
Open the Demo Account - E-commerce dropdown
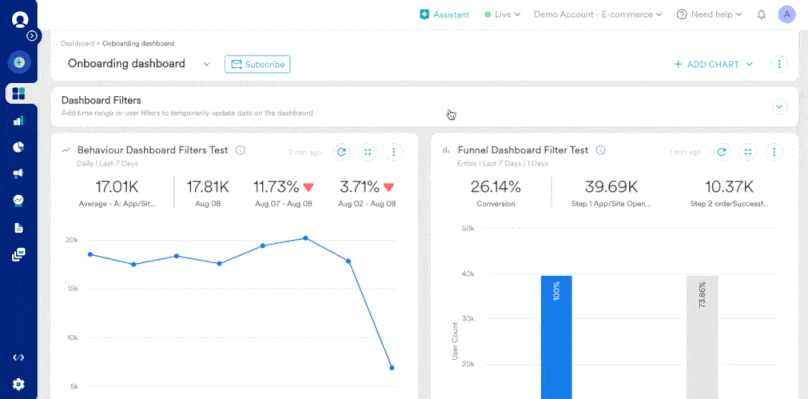click(x=598, y=14)
